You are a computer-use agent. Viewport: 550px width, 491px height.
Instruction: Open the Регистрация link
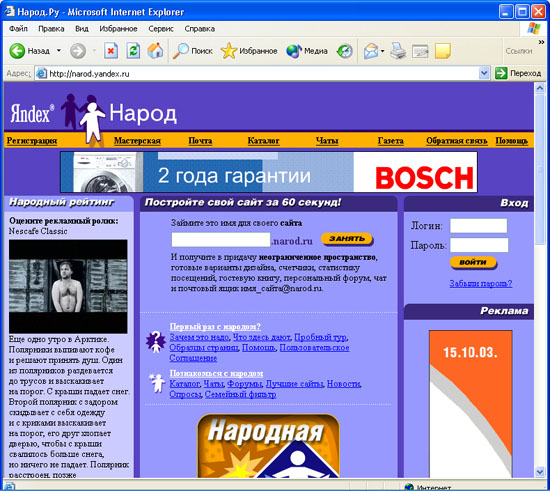[32, 141]
